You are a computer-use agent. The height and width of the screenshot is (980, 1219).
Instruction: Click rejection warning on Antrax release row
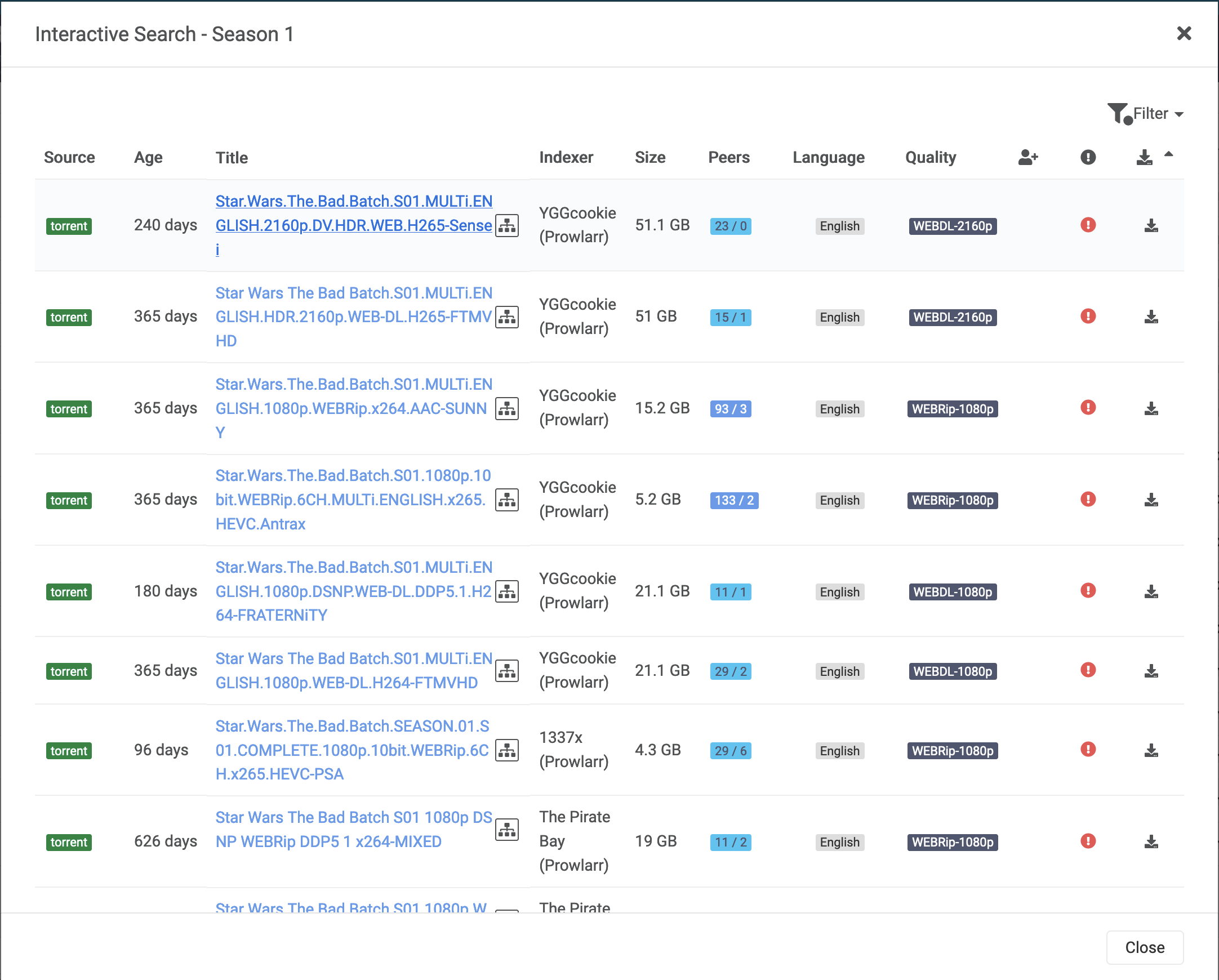point(1087,500)
